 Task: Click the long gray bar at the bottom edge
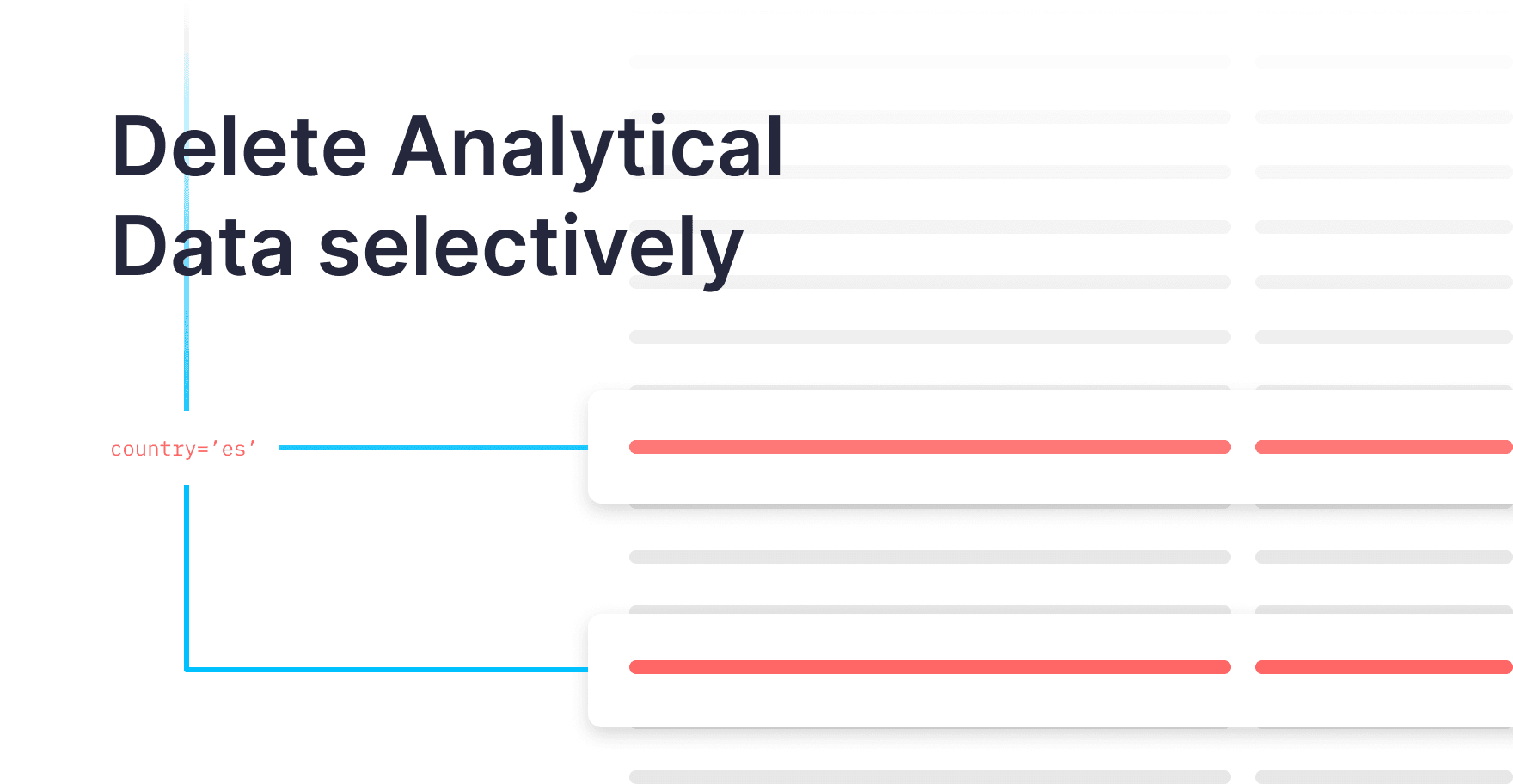tap(929, 776)
